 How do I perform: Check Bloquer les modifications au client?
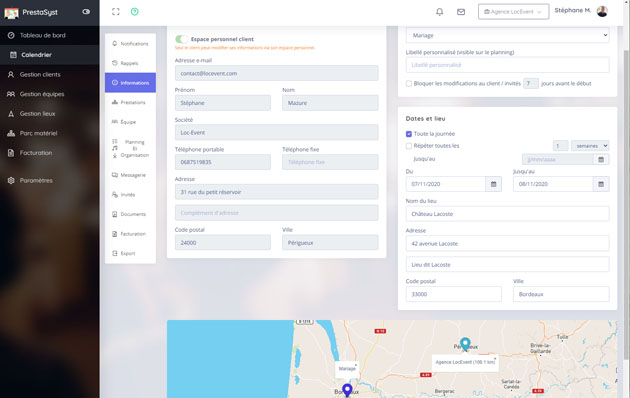[x=409, y=84]
